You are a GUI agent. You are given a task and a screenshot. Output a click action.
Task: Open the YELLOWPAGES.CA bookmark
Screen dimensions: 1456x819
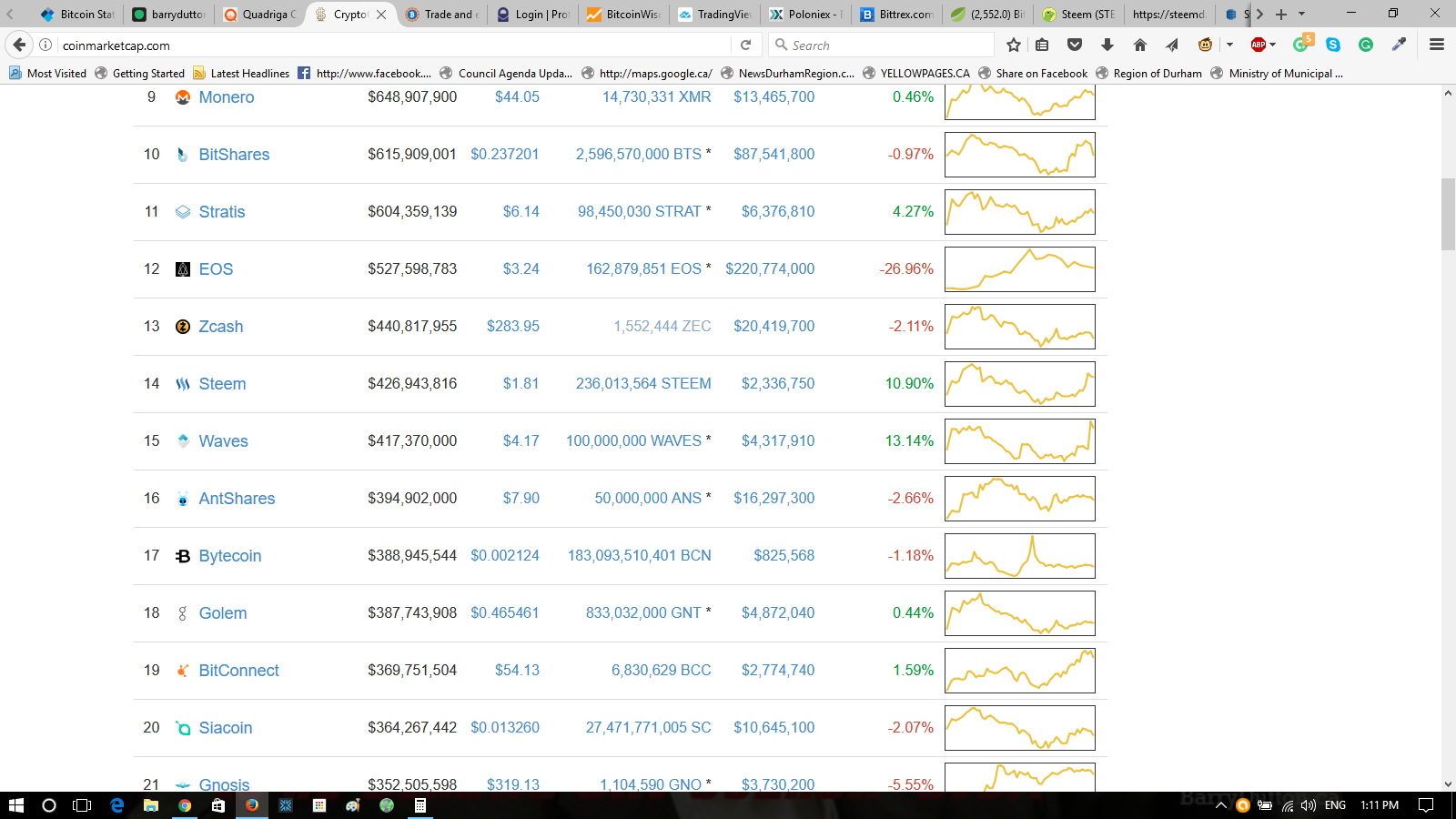click(916, 74)
